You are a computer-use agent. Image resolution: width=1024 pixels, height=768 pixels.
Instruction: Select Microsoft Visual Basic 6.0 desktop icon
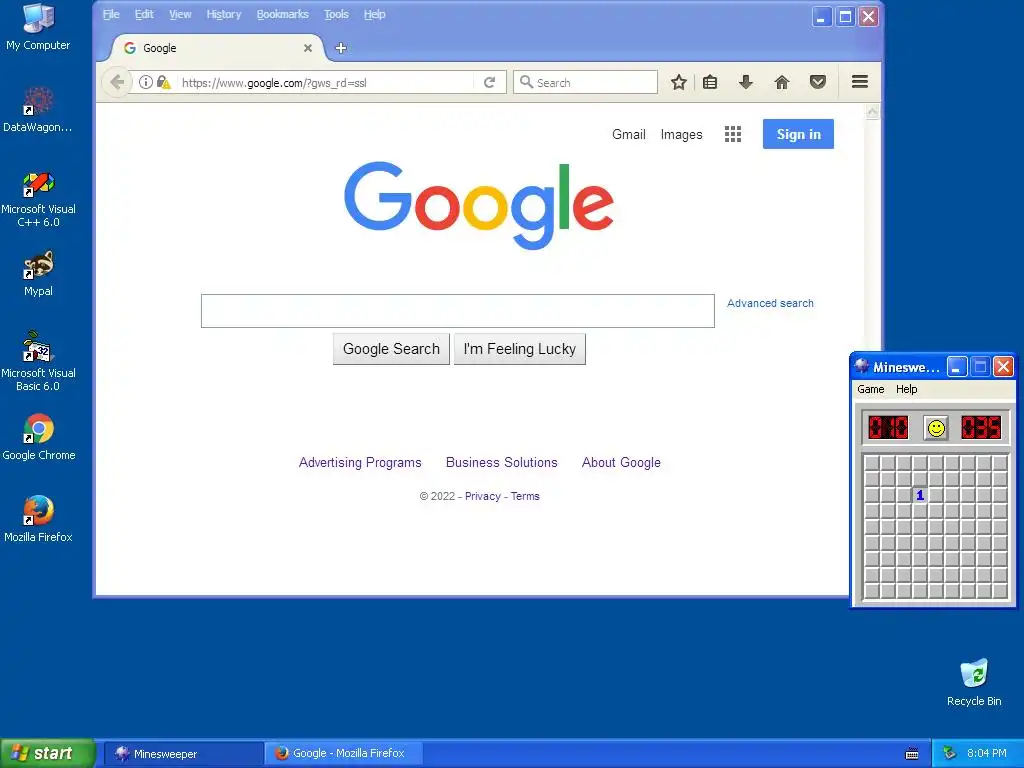pos(38,361)
